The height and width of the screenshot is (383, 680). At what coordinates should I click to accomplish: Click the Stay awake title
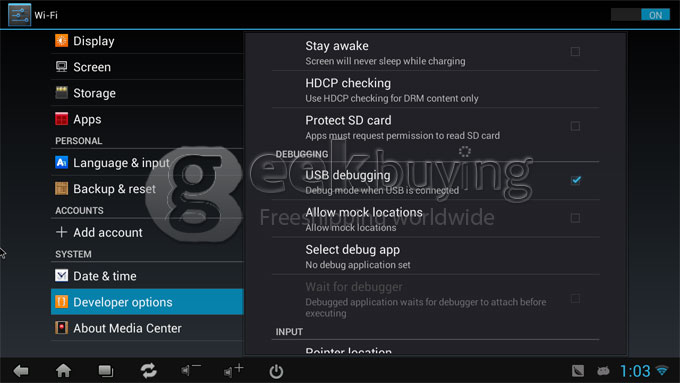[x=337, y=46]
